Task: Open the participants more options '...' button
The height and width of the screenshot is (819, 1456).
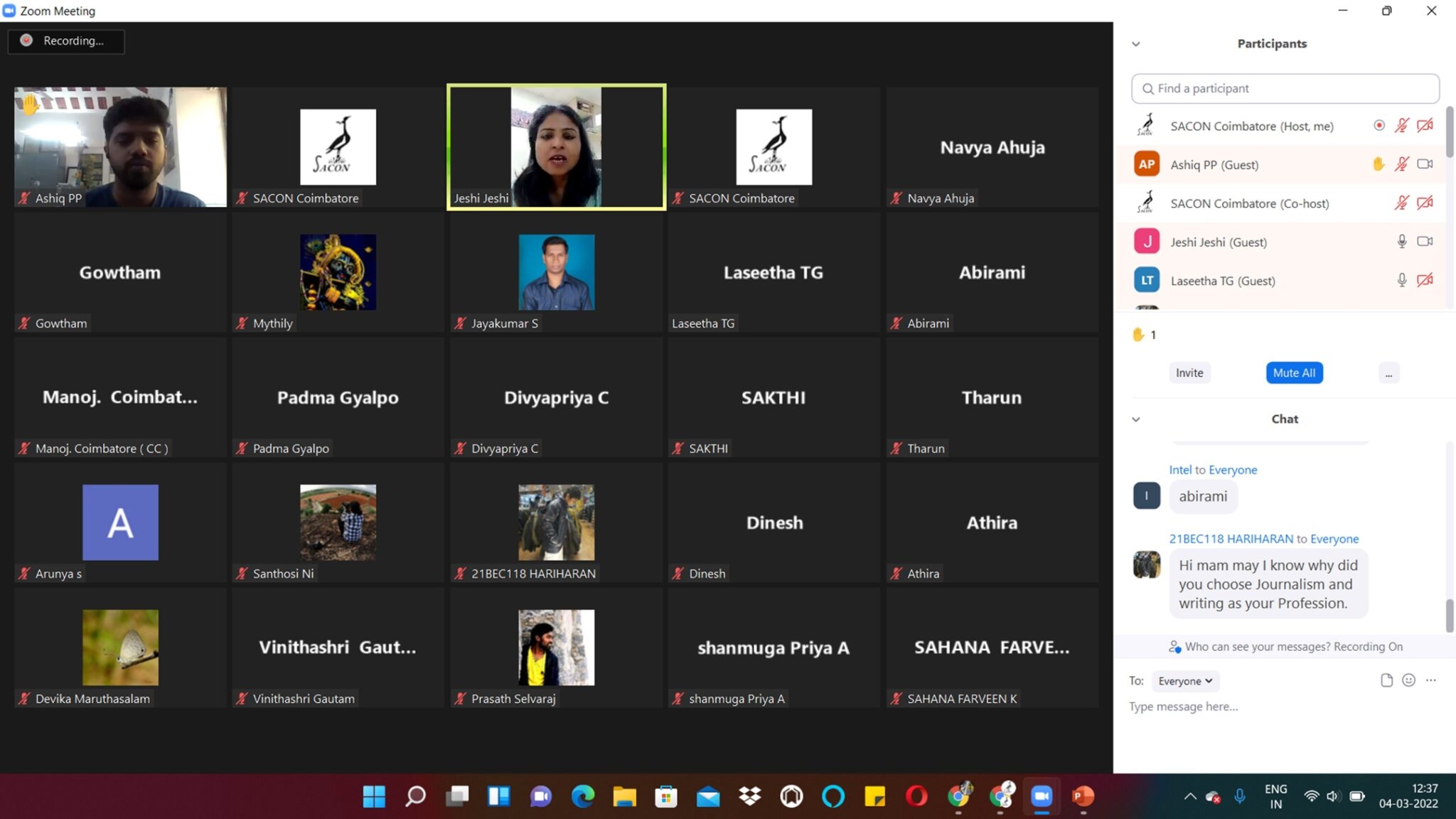Action: [1388, 373]
